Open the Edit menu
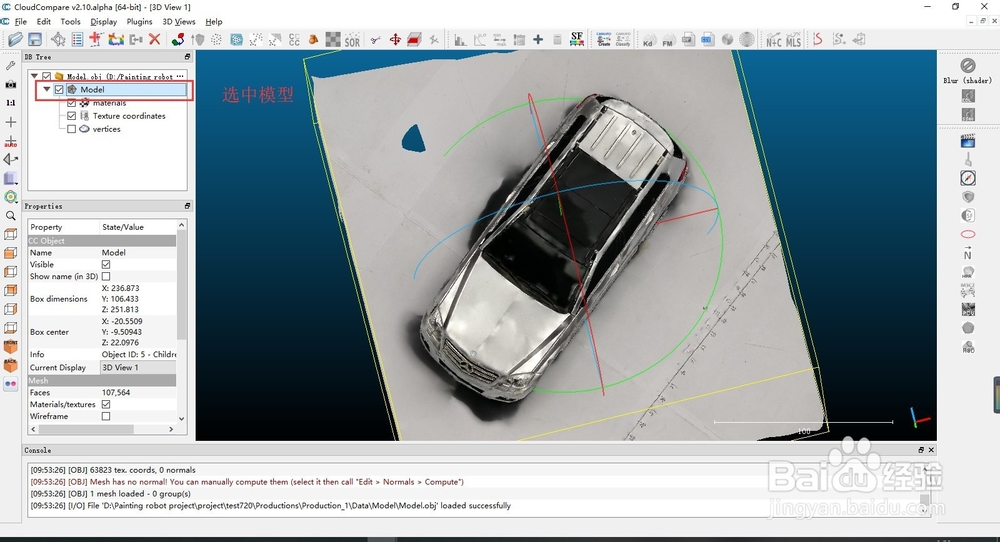1000x542 pixels. coord(43,22)
